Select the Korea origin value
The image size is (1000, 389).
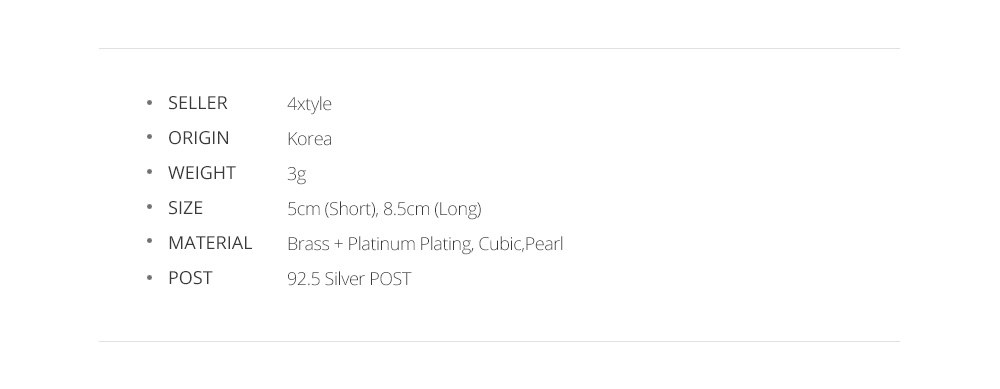309,138
